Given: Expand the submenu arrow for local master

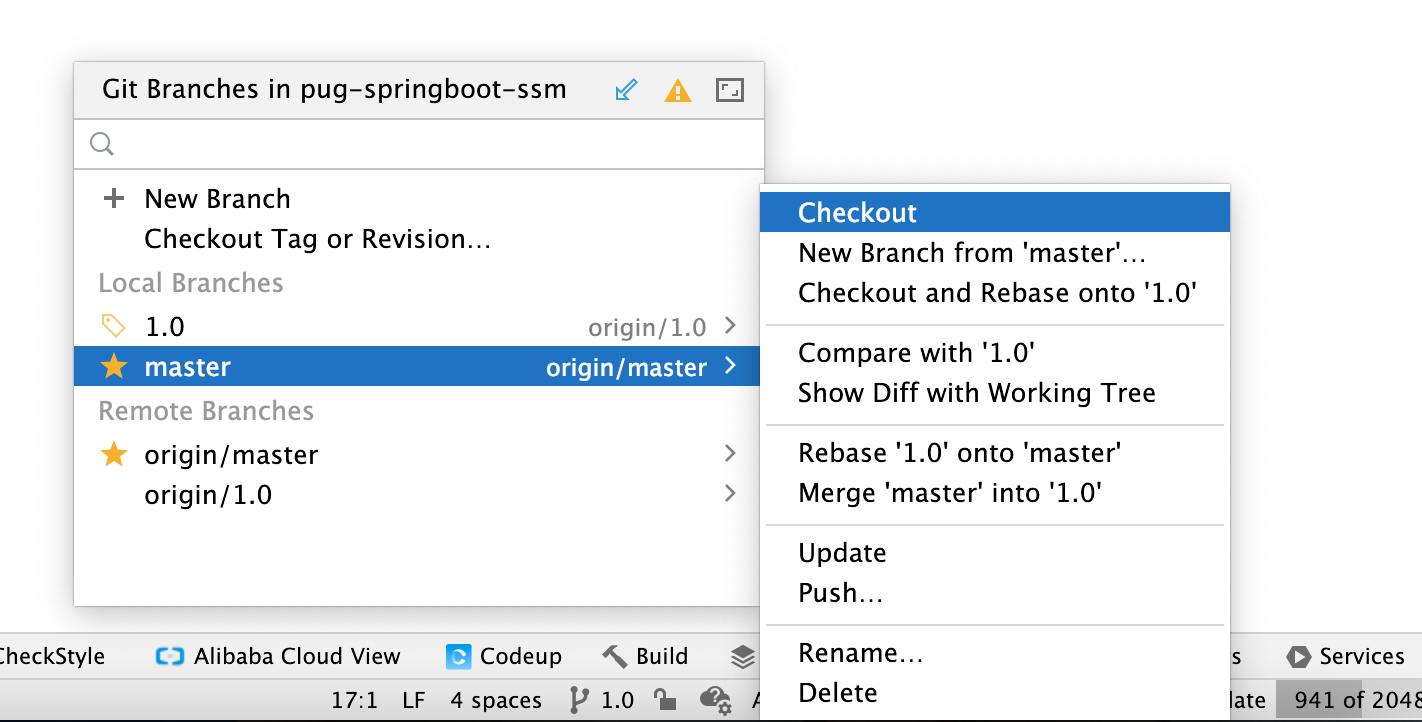Looking at the screenshot, I should coord(730,366).
